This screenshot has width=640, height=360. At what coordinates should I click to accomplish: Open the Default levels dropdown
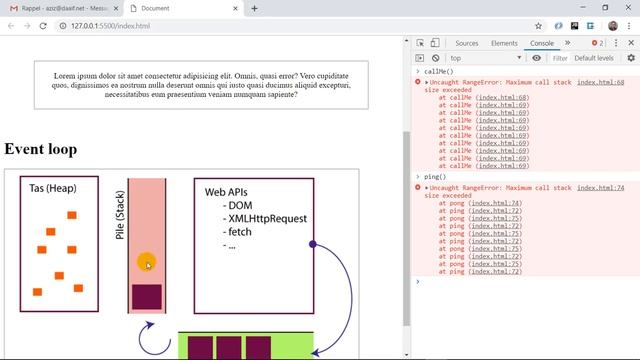point(594,58)
